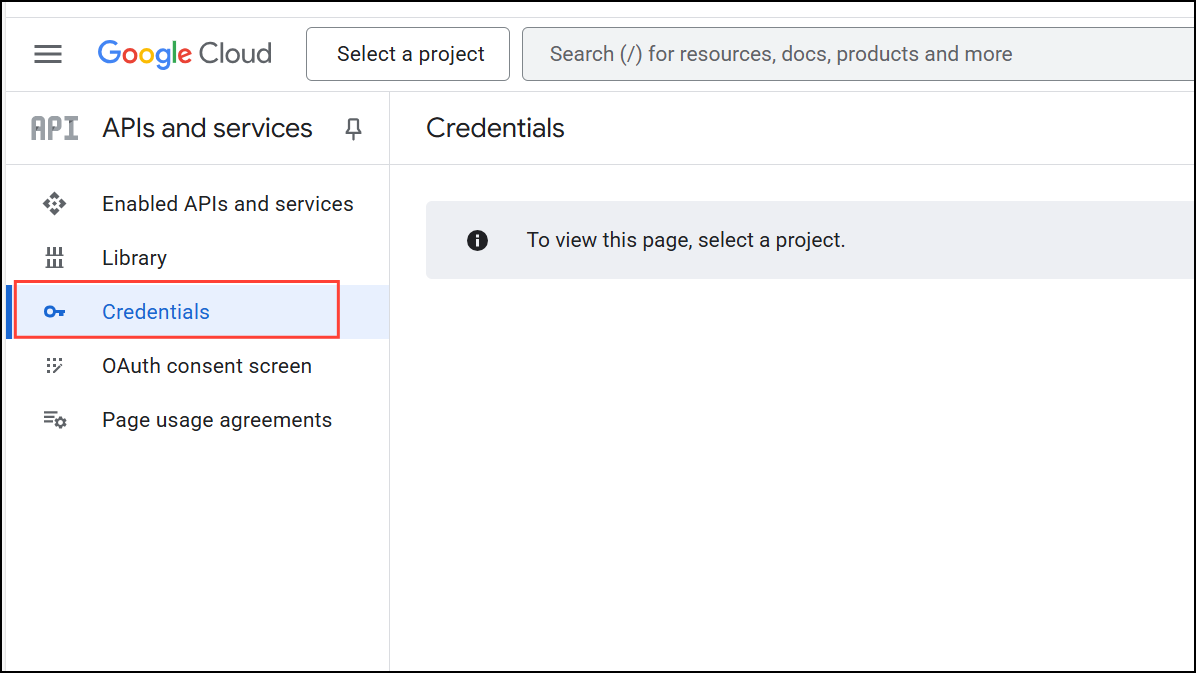Open the Library page from the sidebar
The height and width of the screenshot is (673, 1196).
134,257
